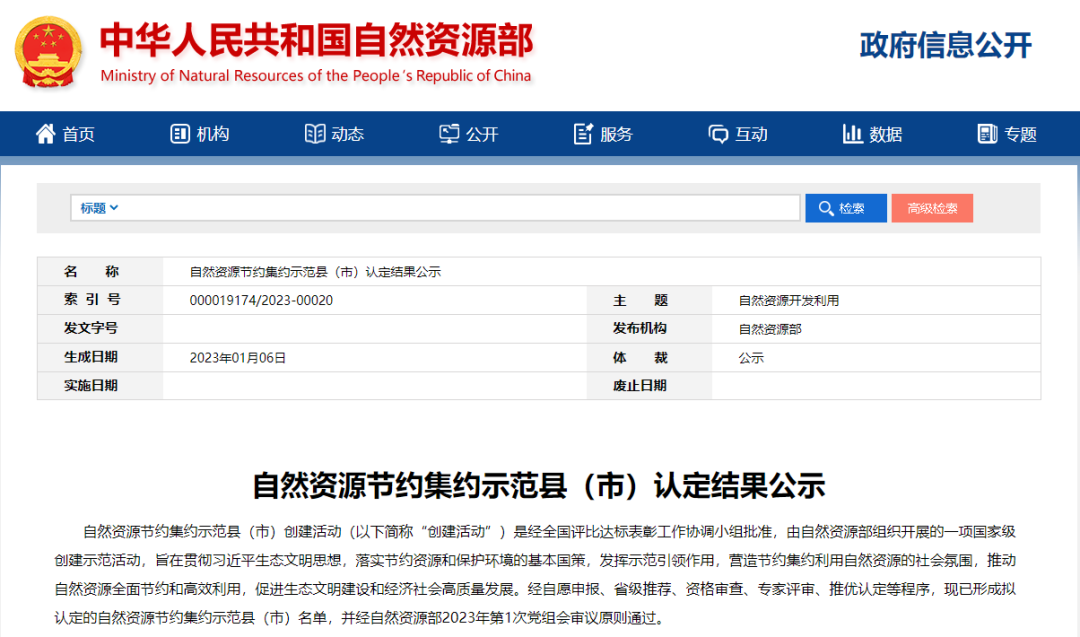Click the open book icon beside 动态

(x=315, y=134)
